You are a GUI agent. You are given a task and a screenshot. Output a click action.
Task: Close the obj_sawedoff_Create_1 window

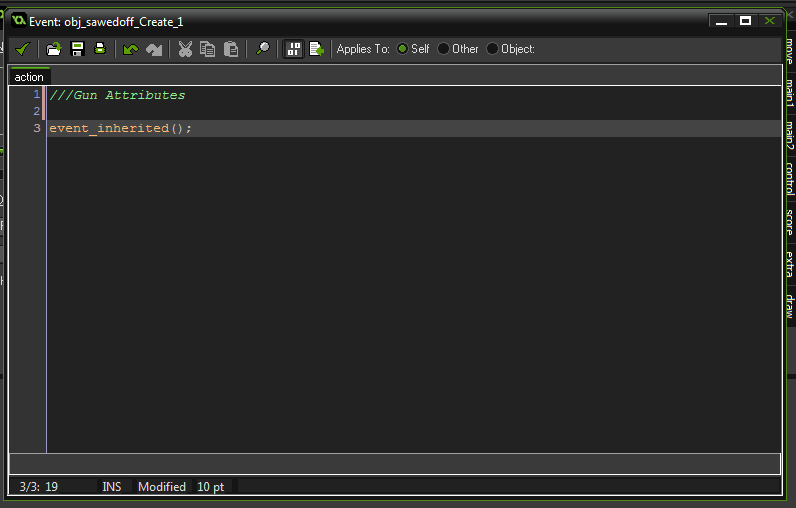770,21
